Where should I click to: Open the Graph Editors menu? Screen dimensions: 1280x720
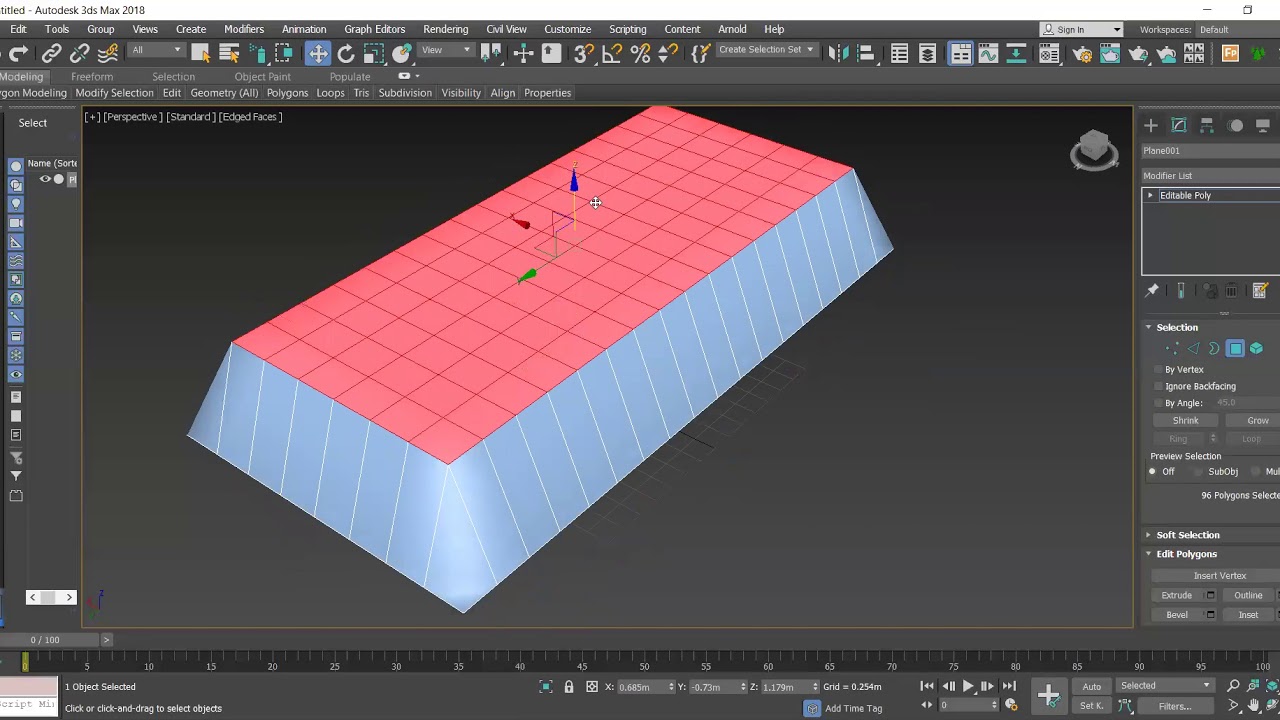coord(375,29)
